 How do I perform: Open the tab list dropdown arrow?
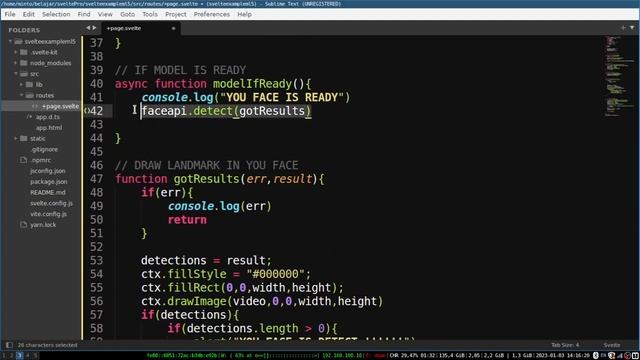[x=632, y=28]
